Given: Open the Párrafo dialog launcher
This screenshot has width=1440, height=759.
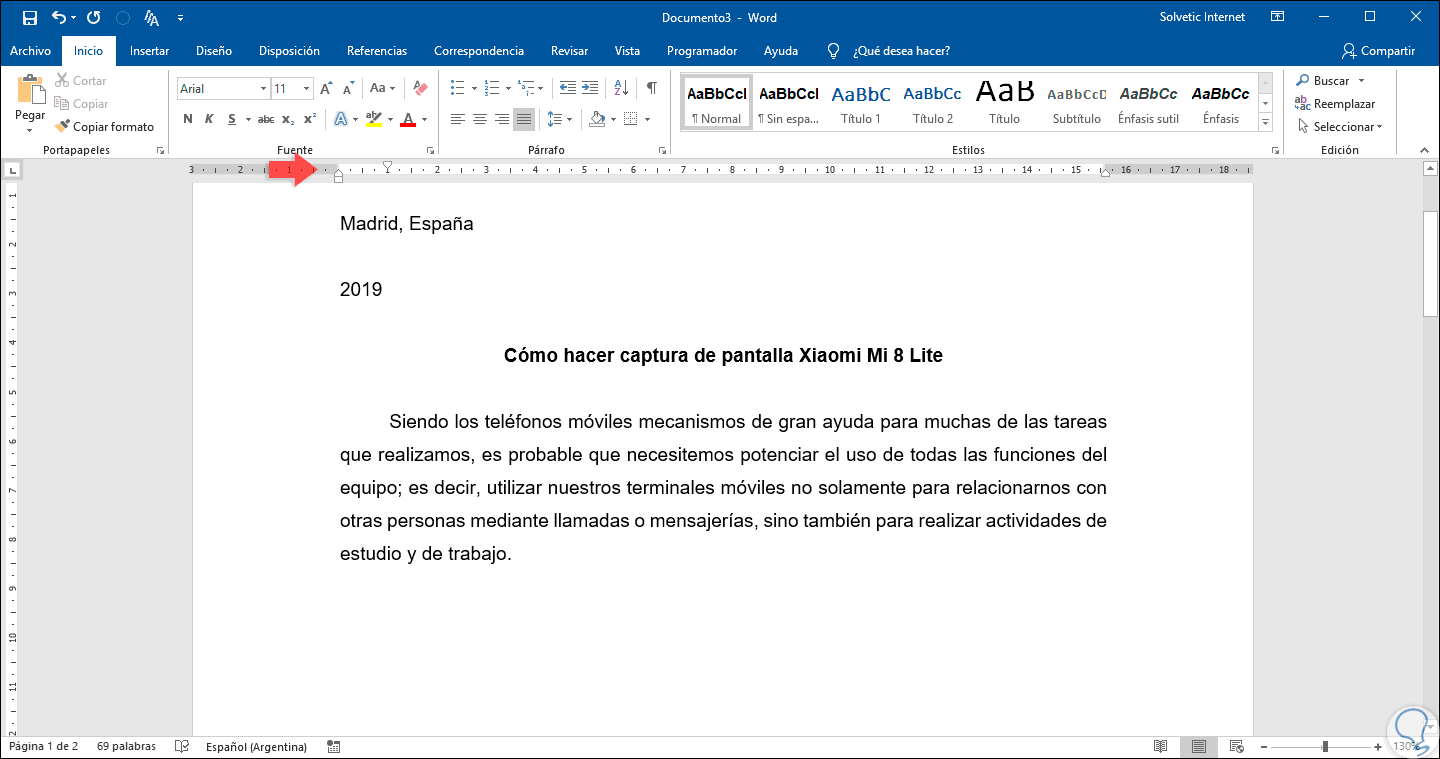Looking at the screenshot, I should pyautogui.click(x=662, y=150).
